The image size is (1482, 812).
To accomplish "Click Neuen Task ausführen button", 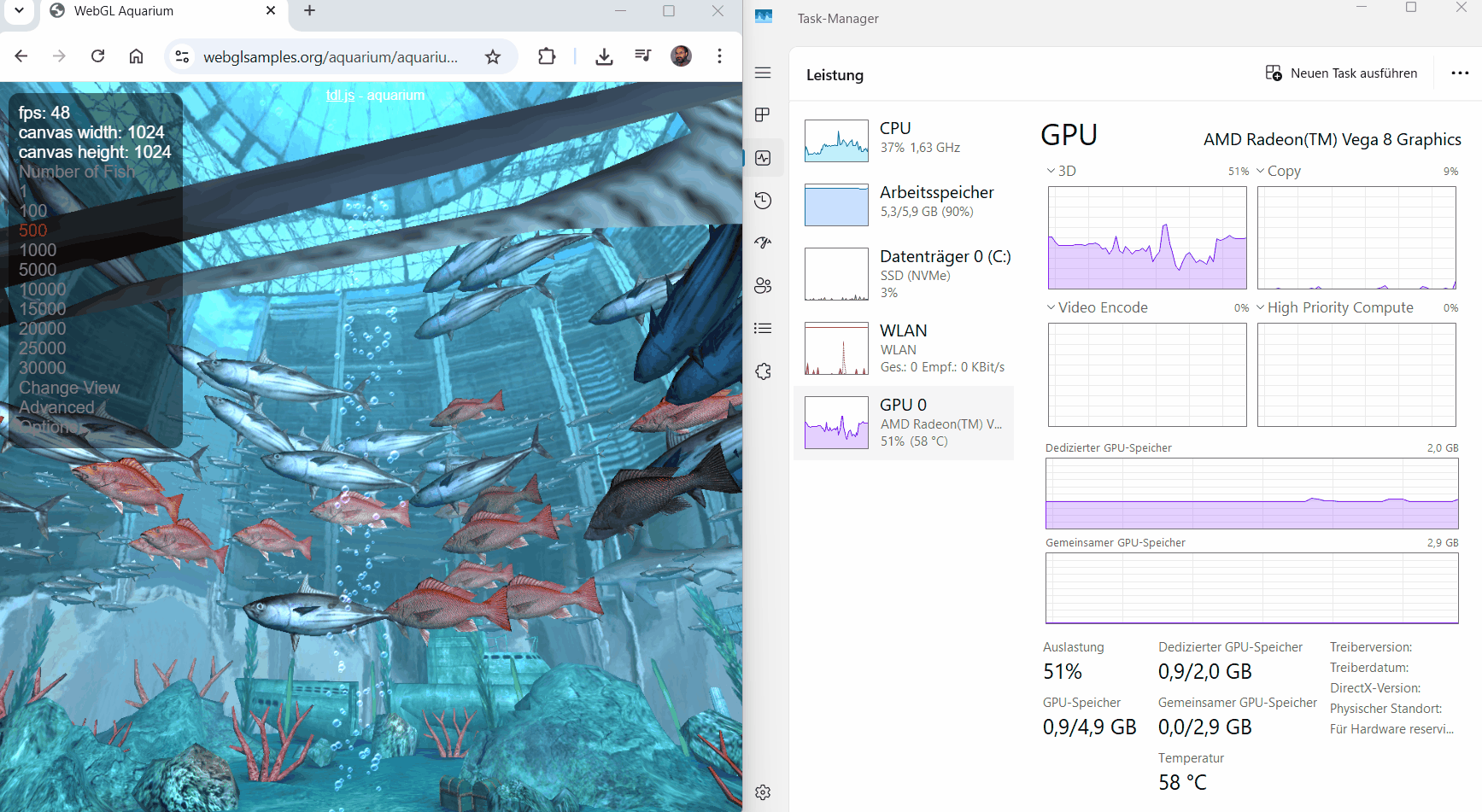I will click(x=1341, y=73).
